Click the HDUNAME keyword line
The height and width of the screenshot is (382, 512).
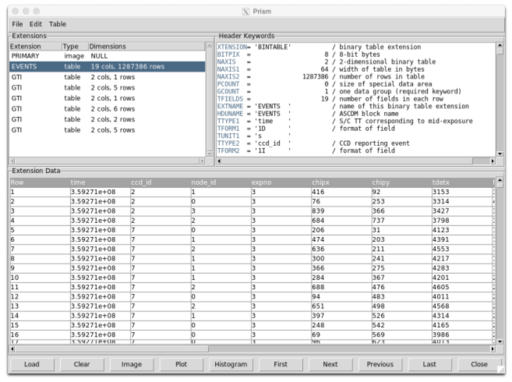tap(308, 114)
